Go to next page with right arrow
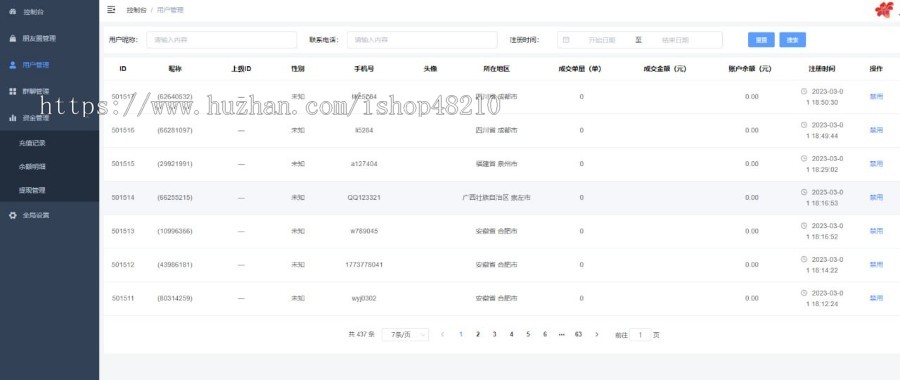 click(597, 334)
